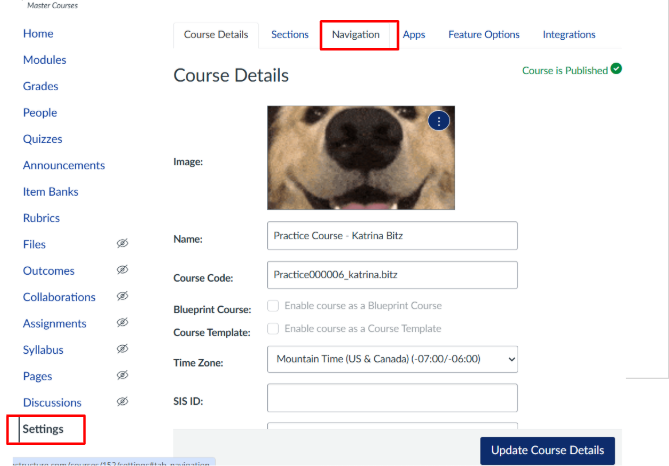The width and height of the screenshot is (669, 466).
Task: Click the hidden-eye icon beside Files
Action: tap(122, 244)
